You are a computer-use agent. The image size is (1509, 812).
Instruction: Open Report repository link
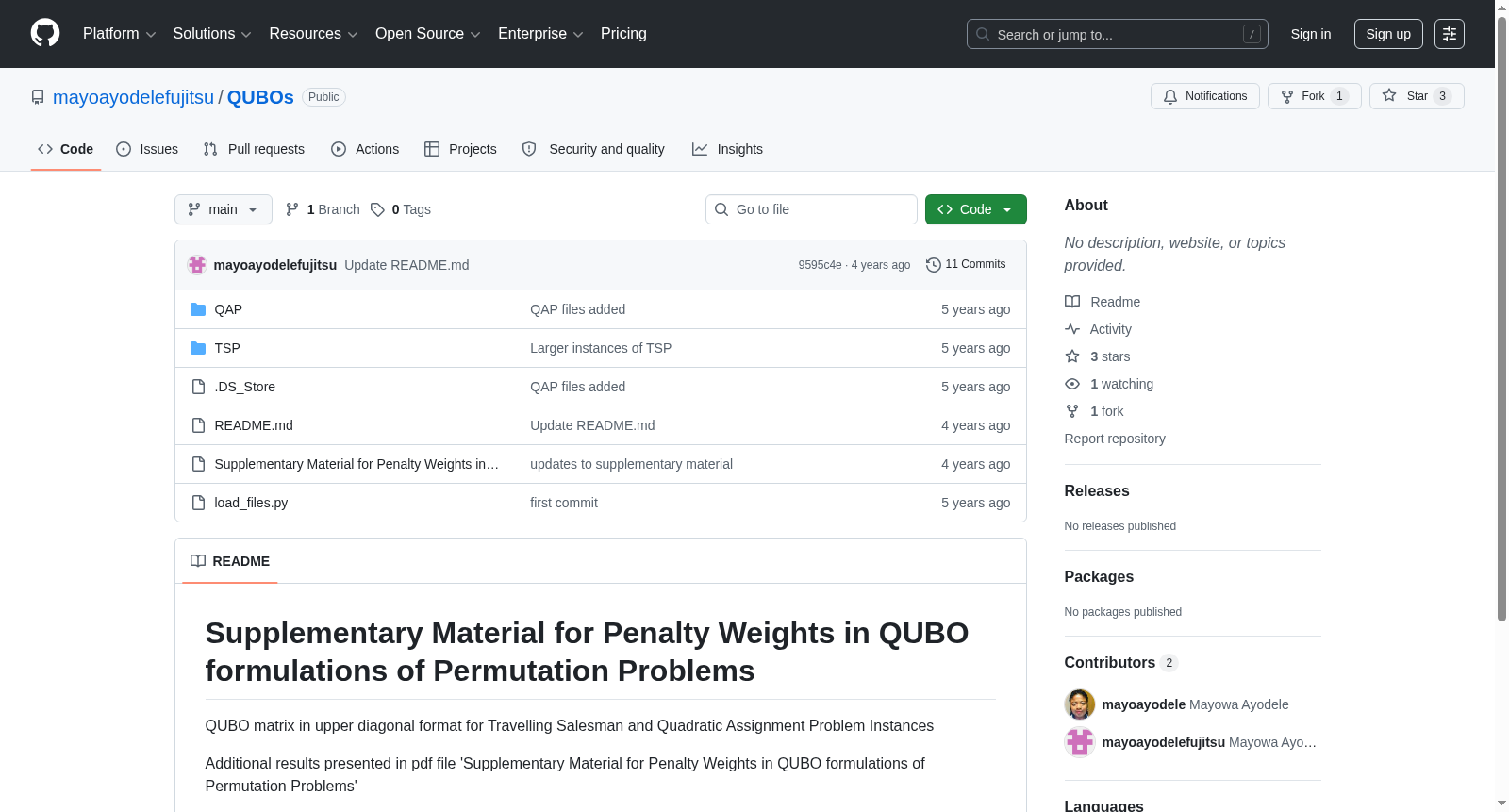1115,439
